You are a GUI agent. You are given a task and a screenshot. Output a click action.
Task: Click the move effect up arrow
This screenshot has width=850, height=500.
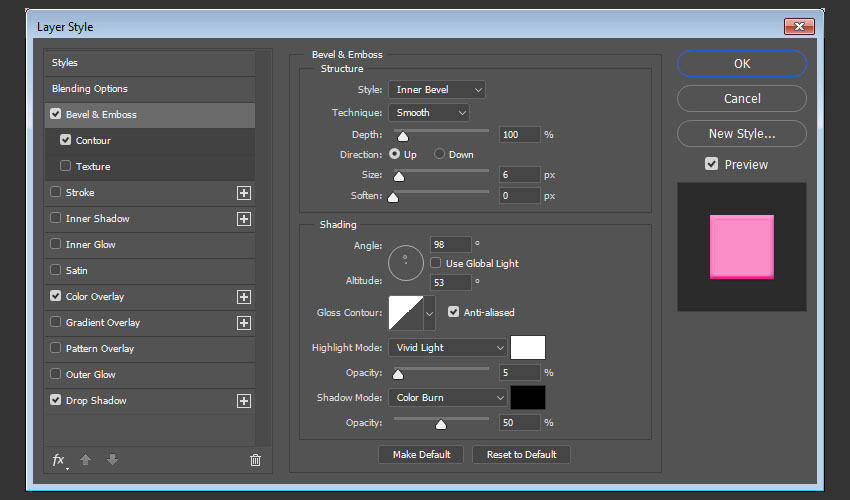point(87,460)
